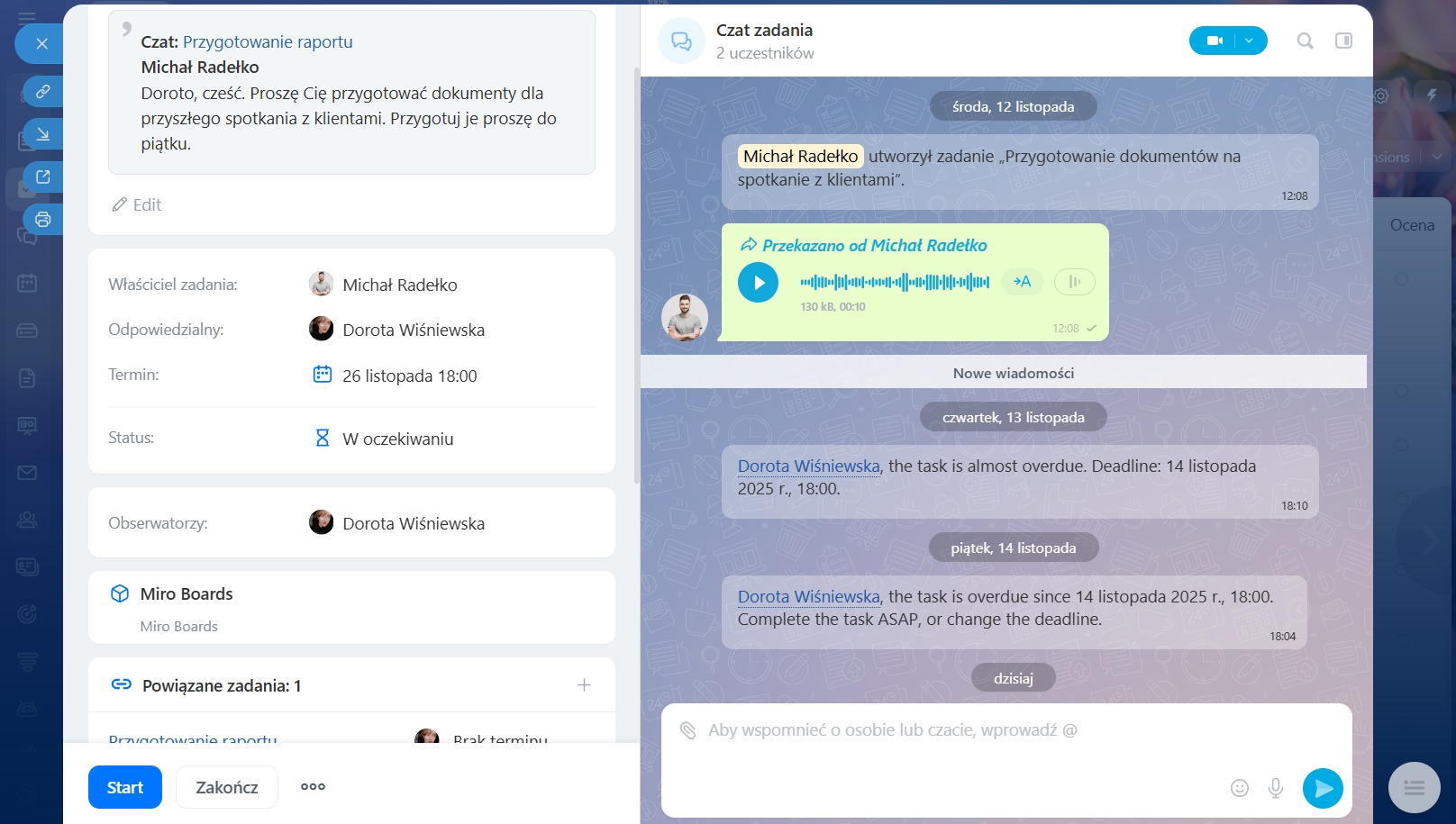Toggle the chat sidebar panel icon
This screenshot has height=824, width=1456.
(x=1343, y=41)
